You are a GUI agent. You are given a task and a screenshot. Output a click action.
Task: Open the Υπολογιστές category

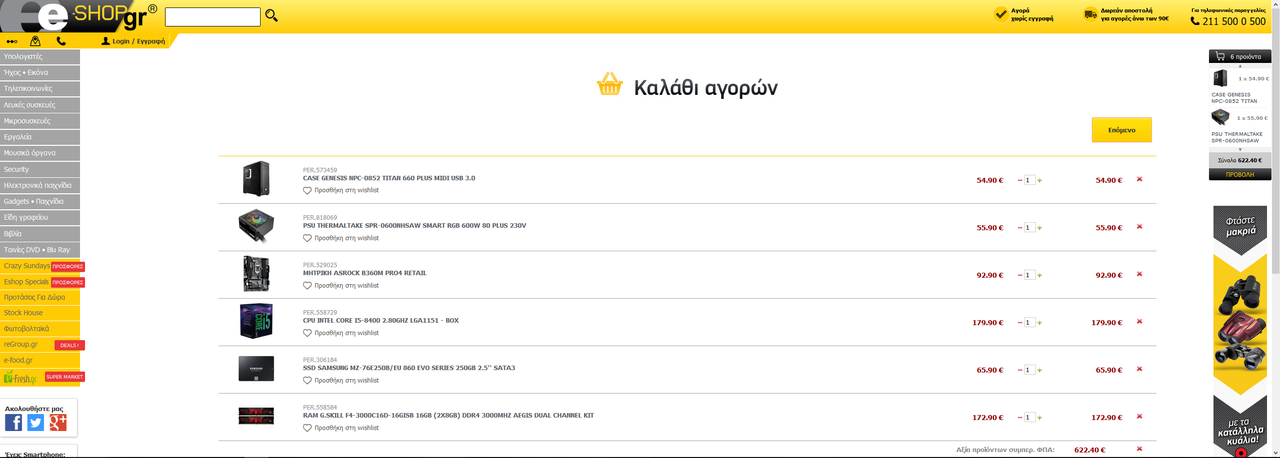click(x=40, y=57)
